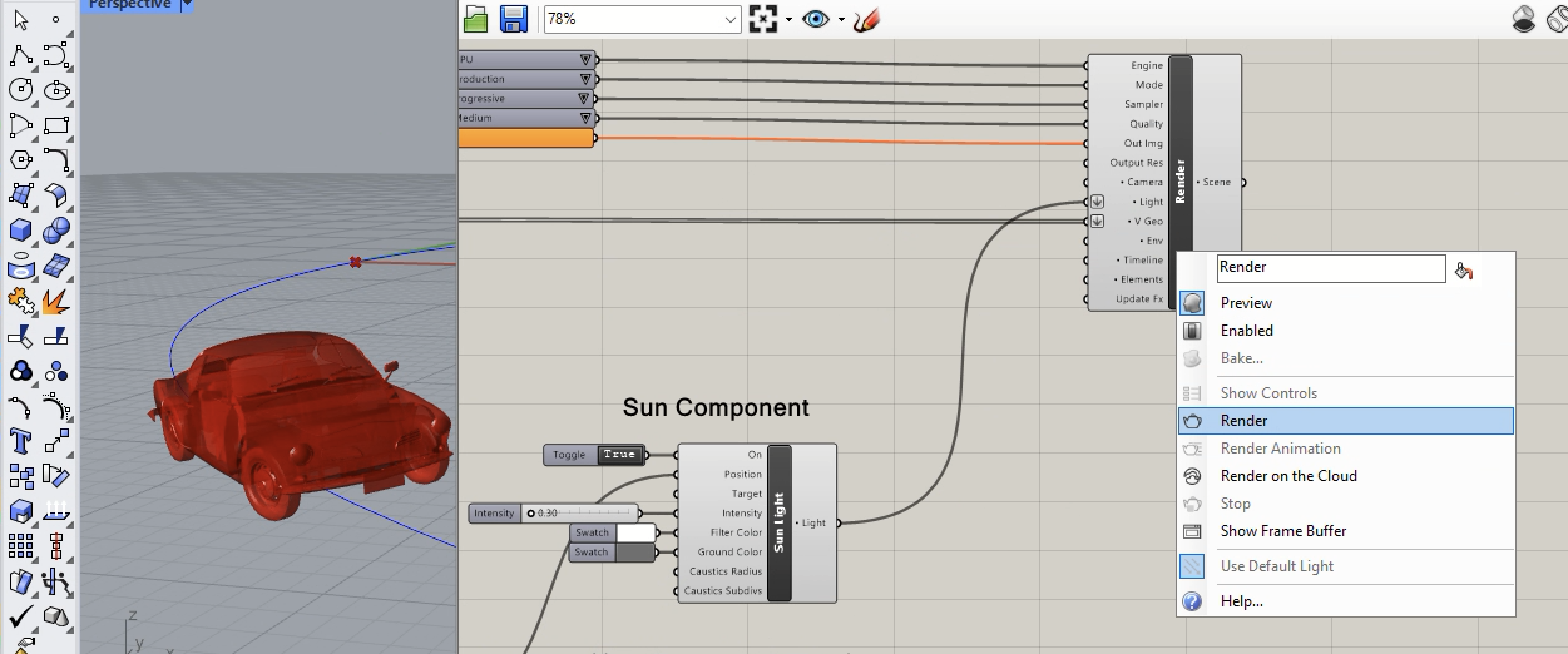This screenshot has width=1568, height=654.
Task: Click Render Animation menu entry
Action: click(1346, 449)
